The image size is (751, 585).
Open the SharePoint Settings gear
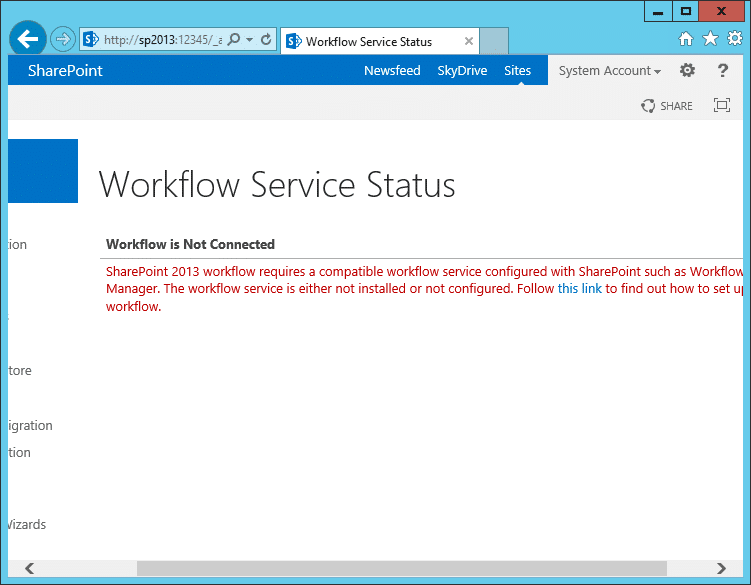pos(687,71)
